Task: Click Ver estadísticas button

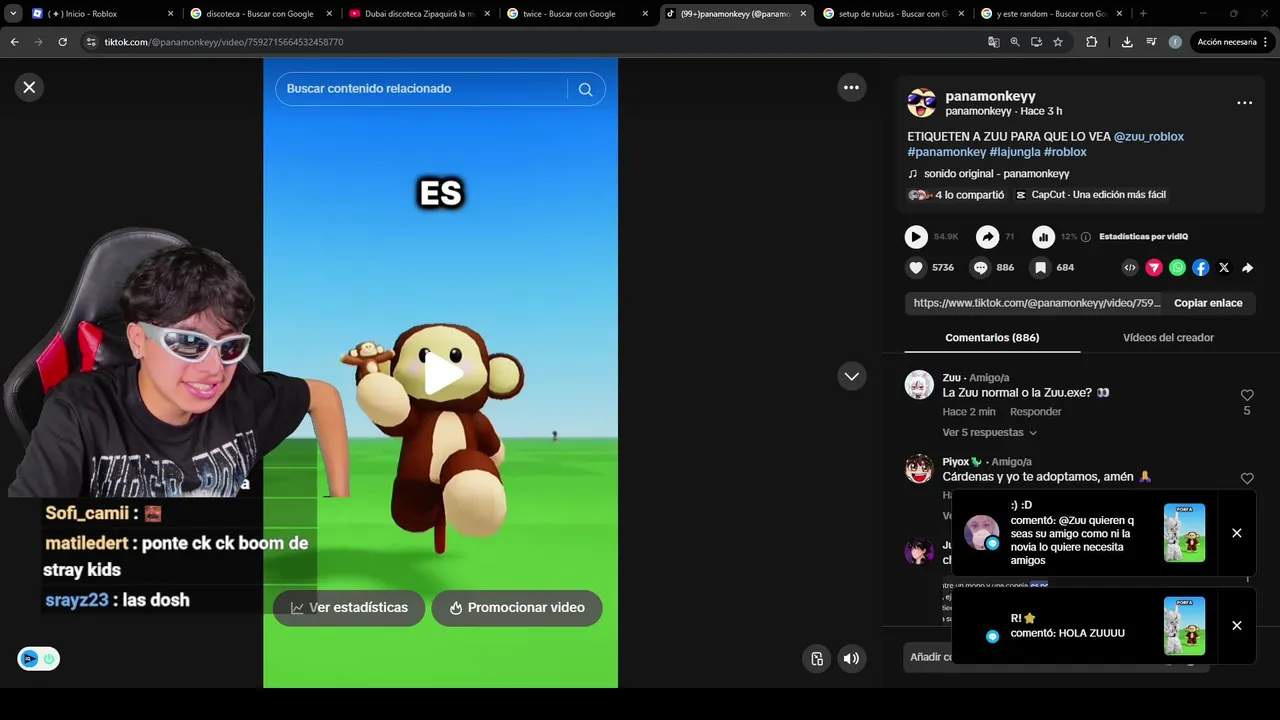Action: 349,608
